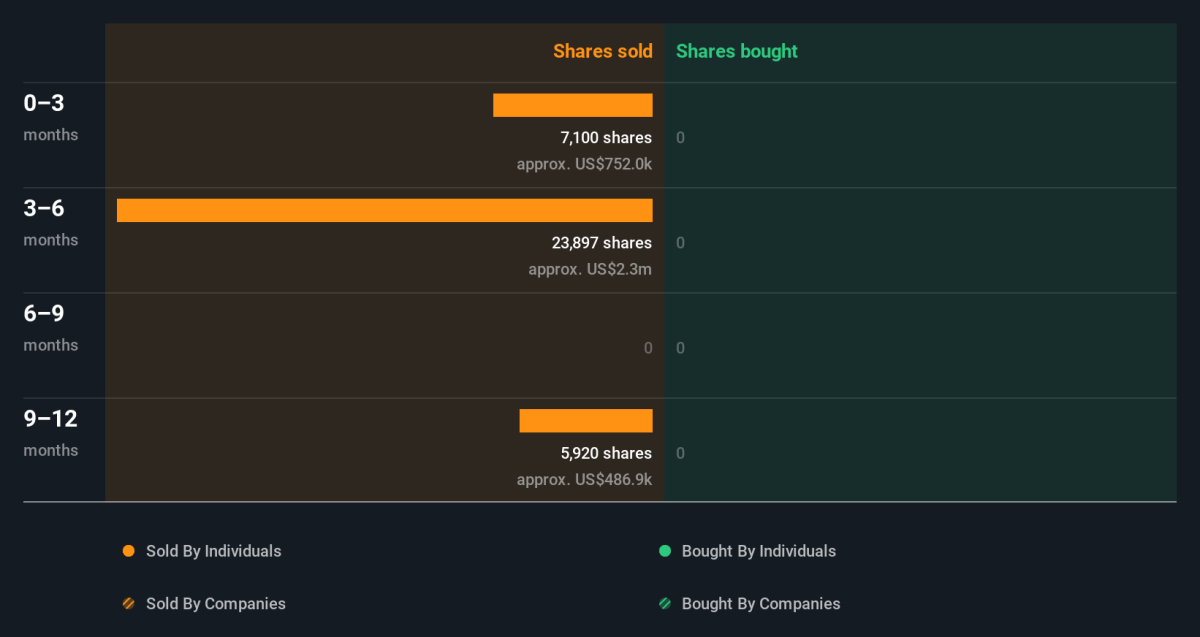Click the striped Bought By Companies legend dot

pyautogui.click(x=665, y=604)
